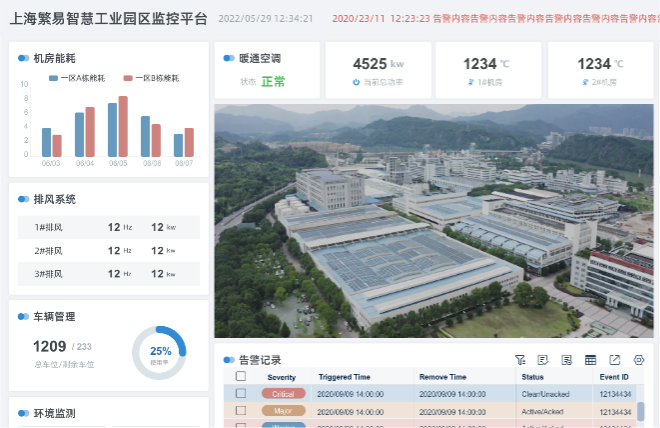Click the list settings icon beside the table view icon
The height and width of the screenshot is (428, 660).
[567, 360]
